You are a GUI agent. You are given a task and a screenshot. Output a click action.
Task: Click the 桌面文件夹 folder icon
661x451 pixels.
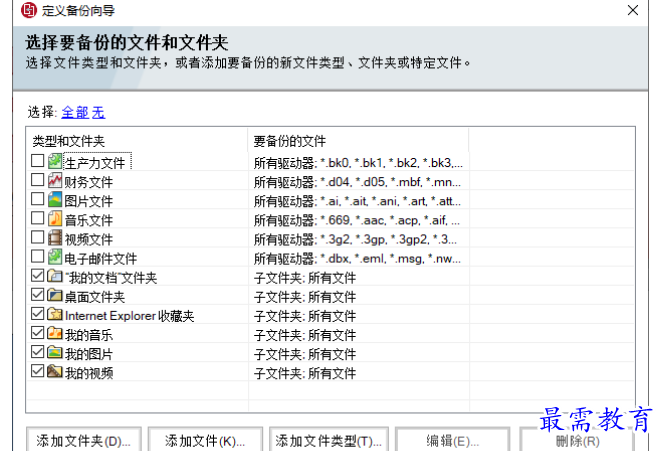[x=55, y=295]
